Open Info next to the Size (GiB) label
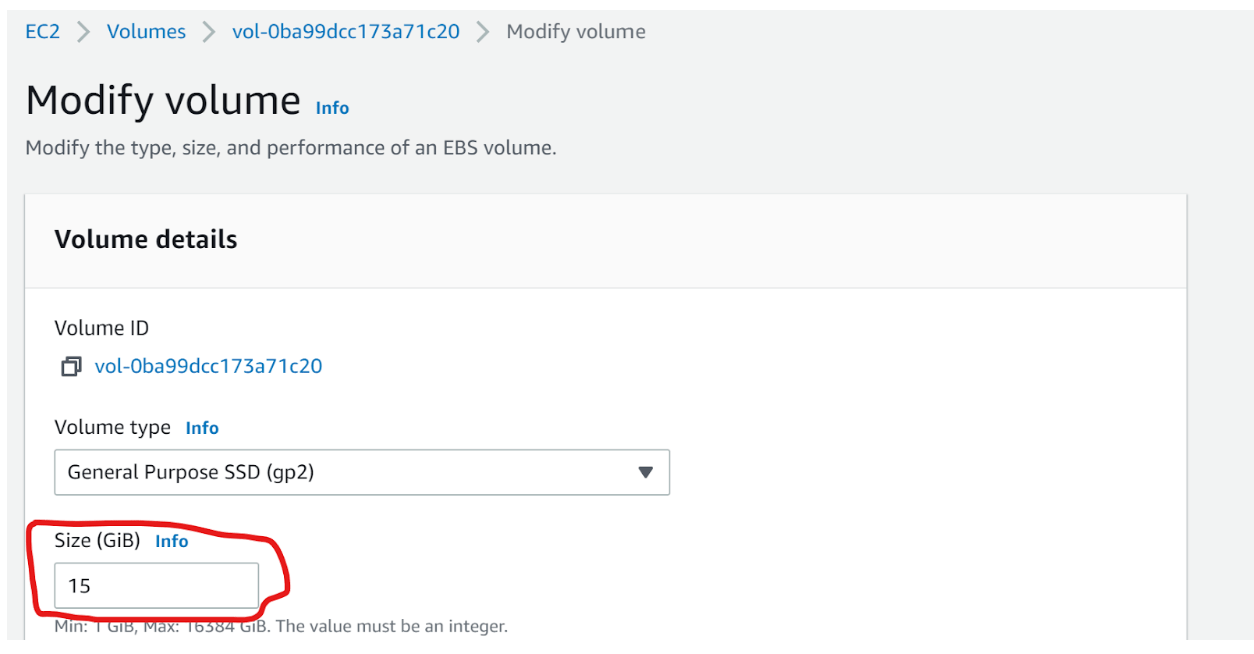1254x654 pixels. (172, 541)
